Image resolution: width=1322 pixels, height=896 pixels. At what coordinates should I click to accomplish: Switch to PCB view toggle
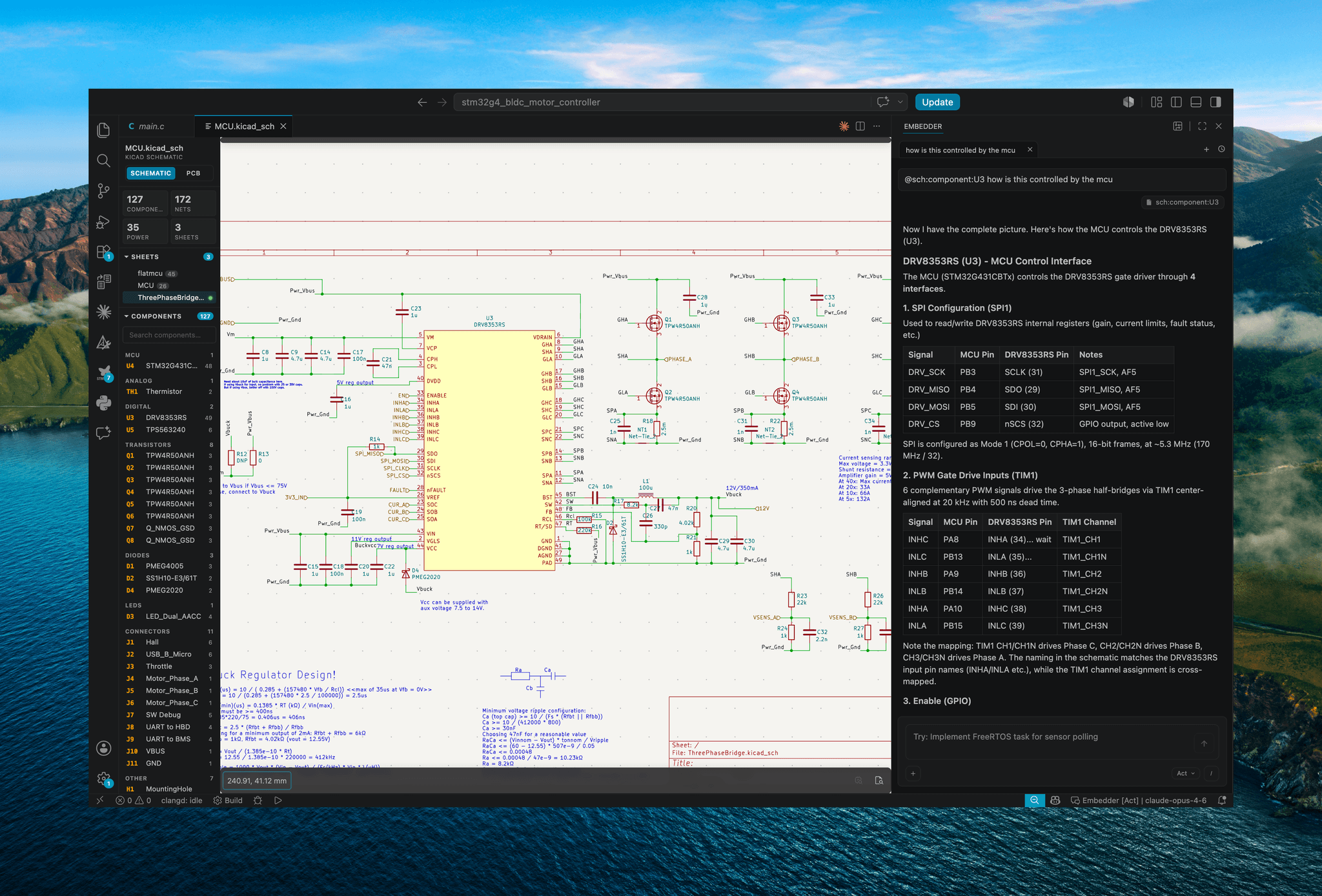click(193, 173)
